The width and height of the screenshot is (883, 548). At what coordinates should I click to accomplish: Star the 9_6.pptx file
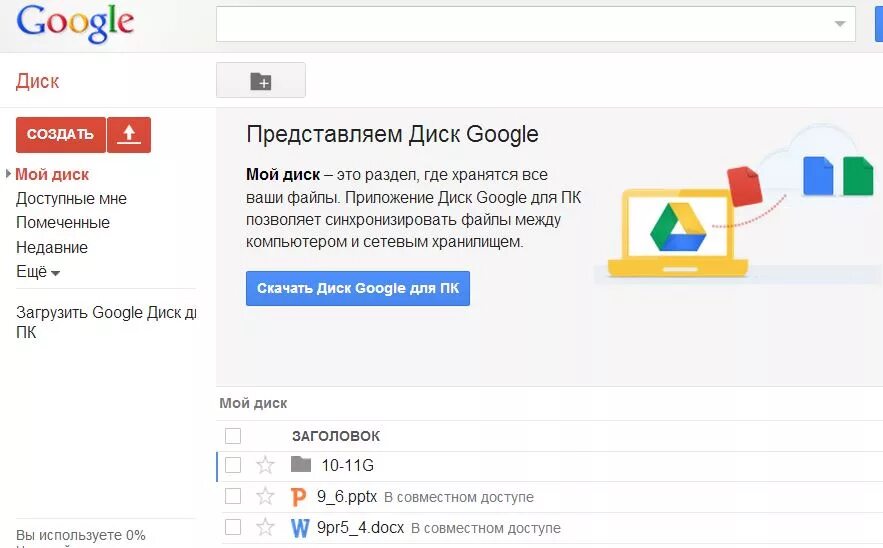[265, 496]
